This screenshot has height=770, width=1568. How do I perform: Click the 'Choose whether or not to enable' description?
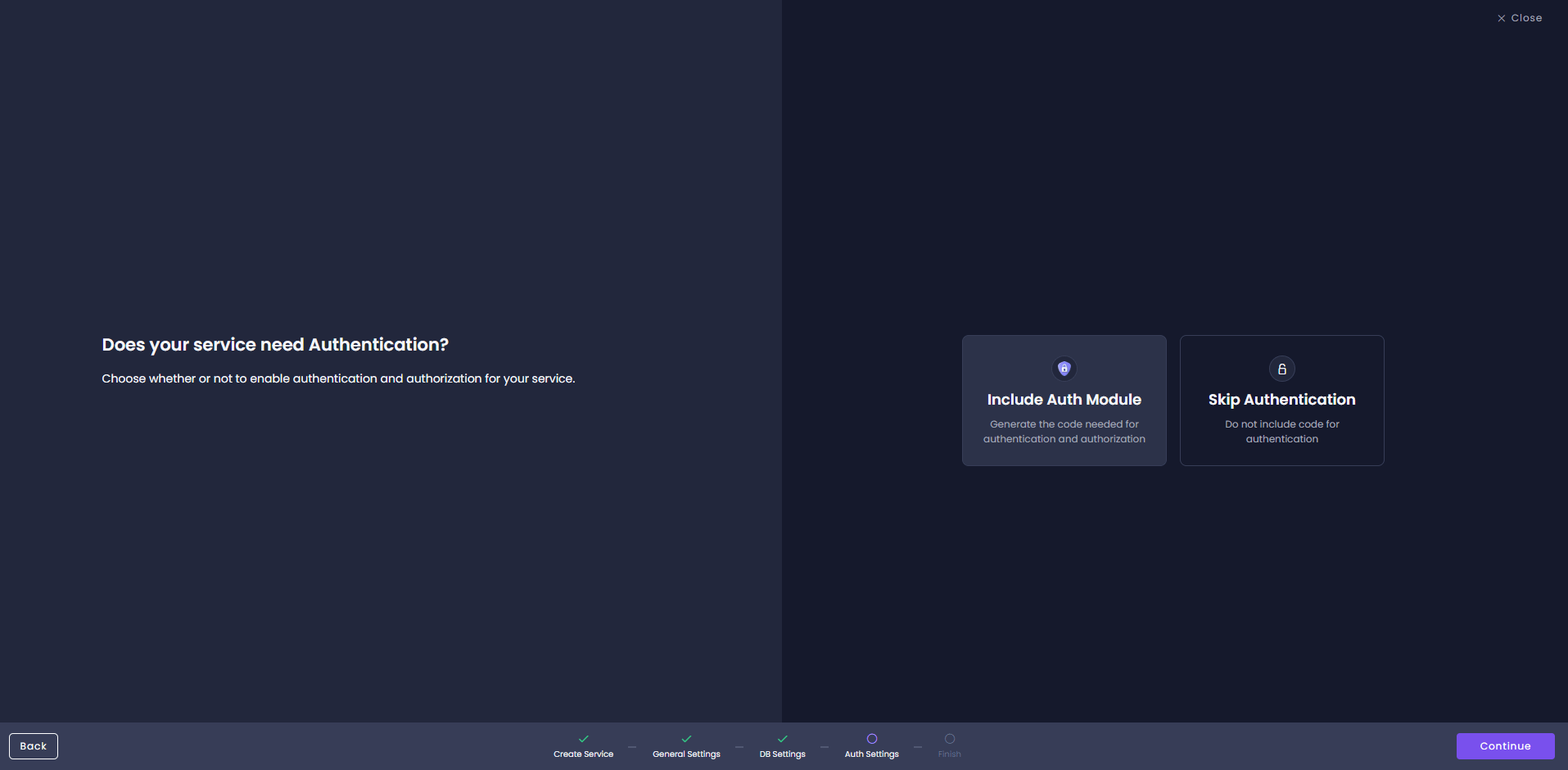338,378
